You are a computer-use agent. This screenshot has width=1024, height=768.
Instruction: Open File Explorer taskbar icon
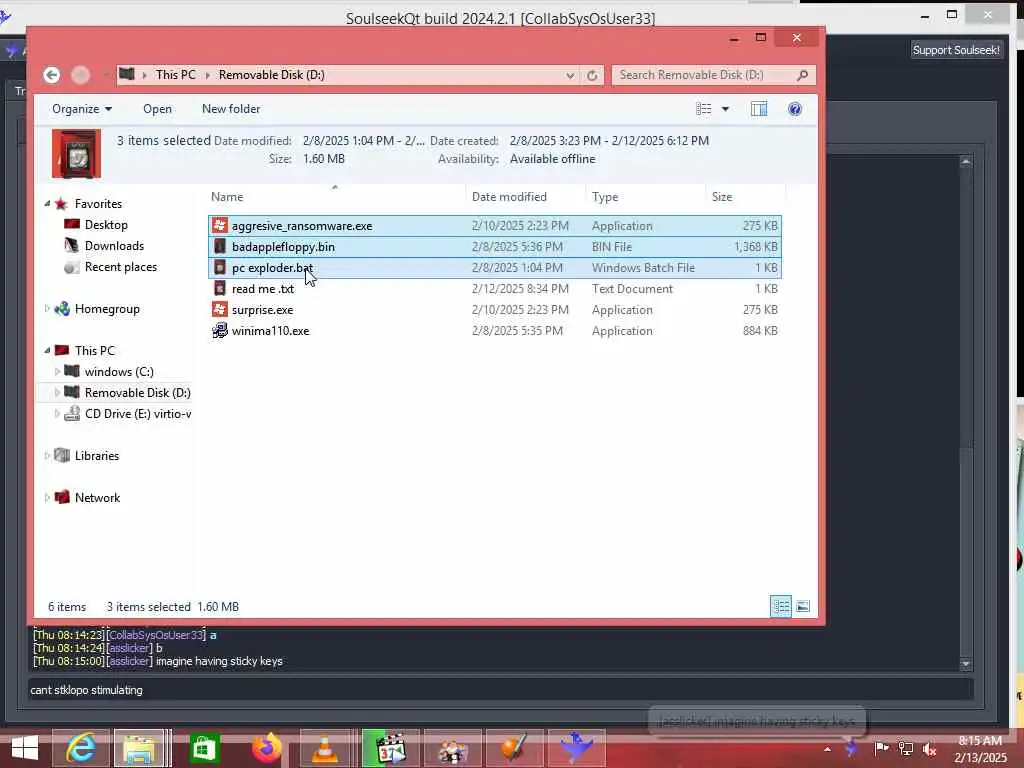[x=140, y=748]
